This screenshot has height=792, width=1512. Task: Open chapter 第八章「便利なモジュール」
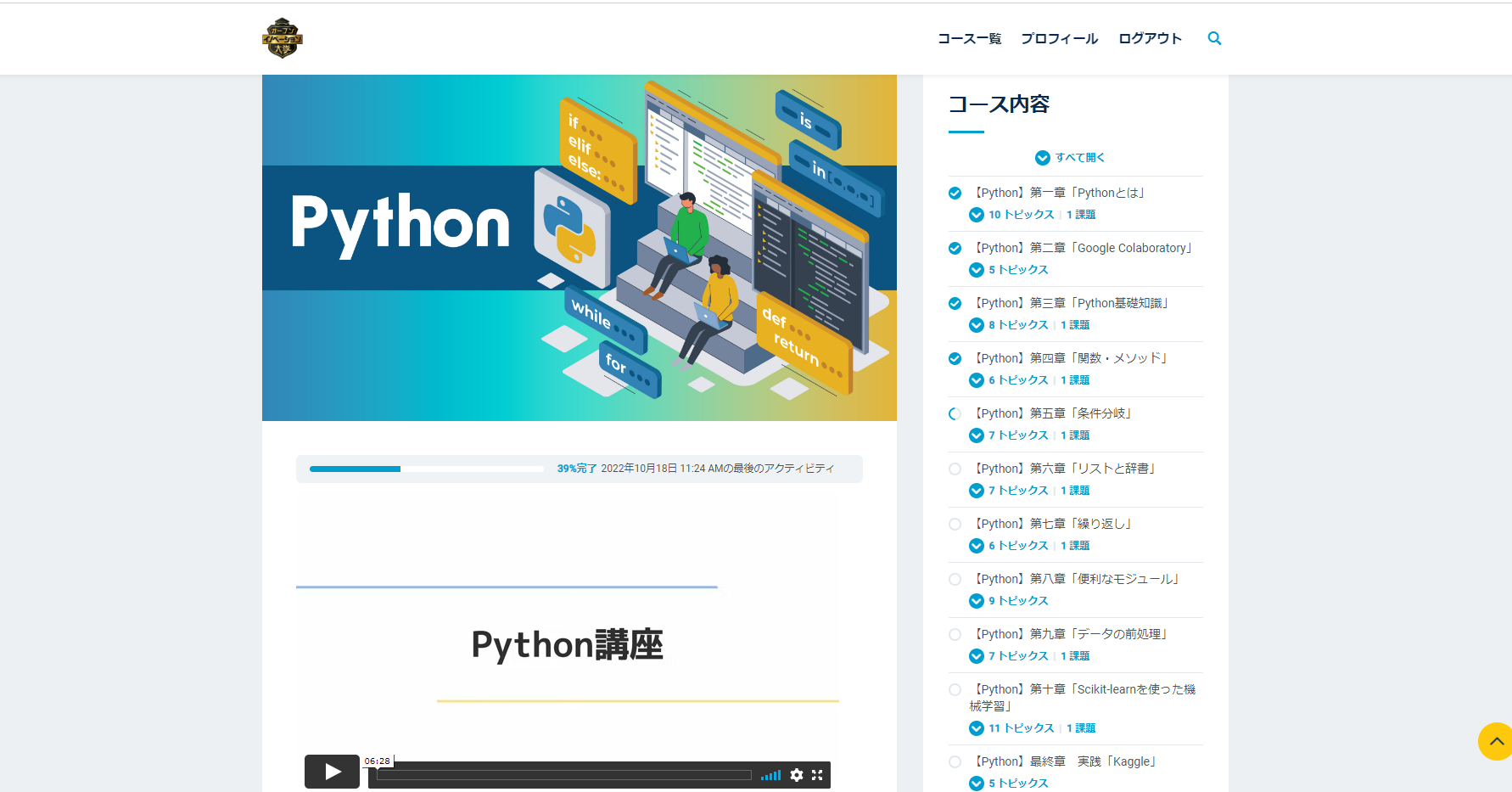click(1077, 579)
